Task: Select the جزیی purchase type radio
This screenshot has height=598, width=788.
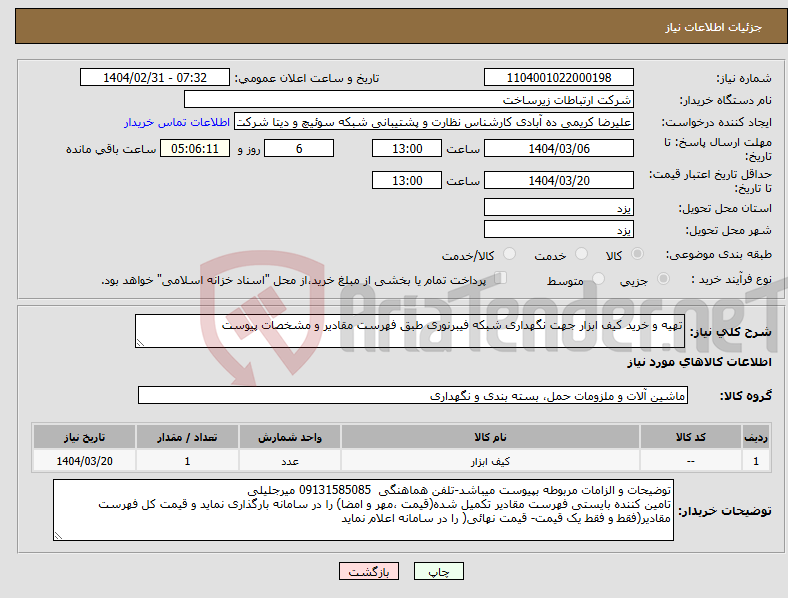Action: 663,278
